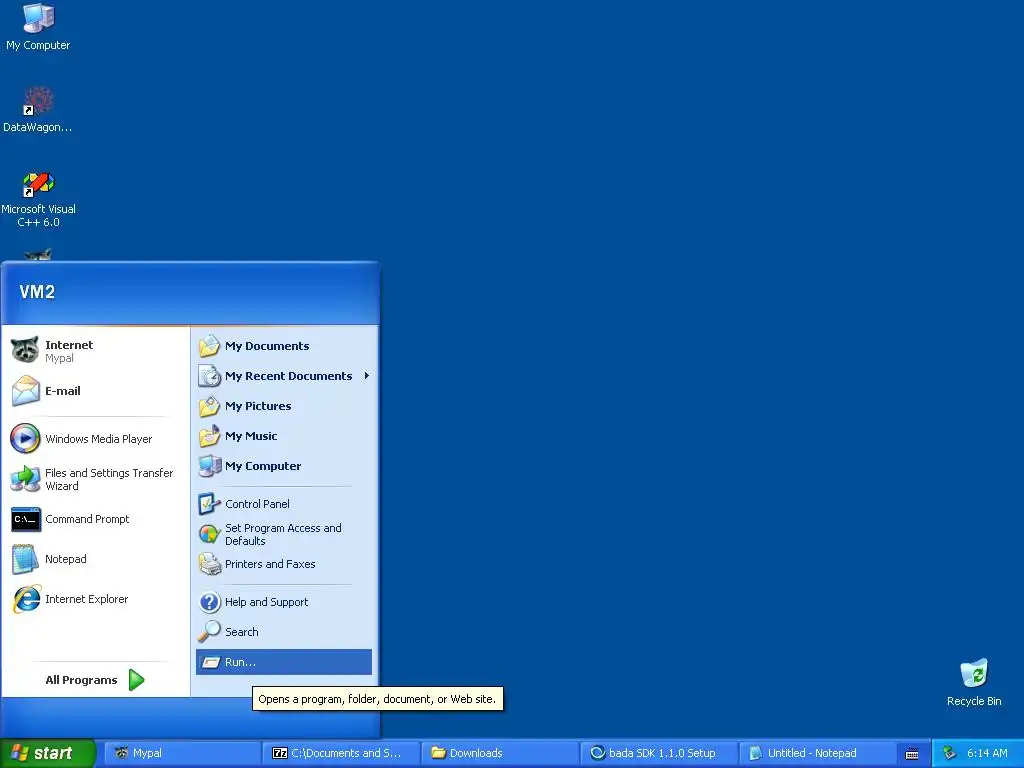Click the network tray icon near the clock
Viewport: 1024px width, 768px height.
pyautogui.click(x=950, y=754)
